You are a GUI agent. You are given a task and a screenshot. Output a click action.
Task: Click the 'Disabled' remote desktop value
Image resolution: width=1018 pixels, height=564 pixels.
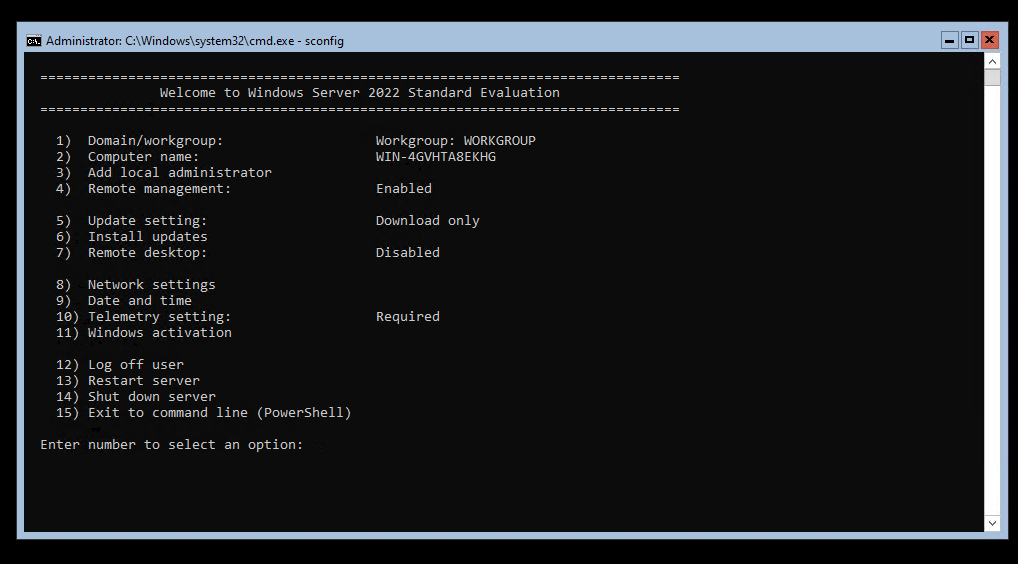(x=408, y=252)
